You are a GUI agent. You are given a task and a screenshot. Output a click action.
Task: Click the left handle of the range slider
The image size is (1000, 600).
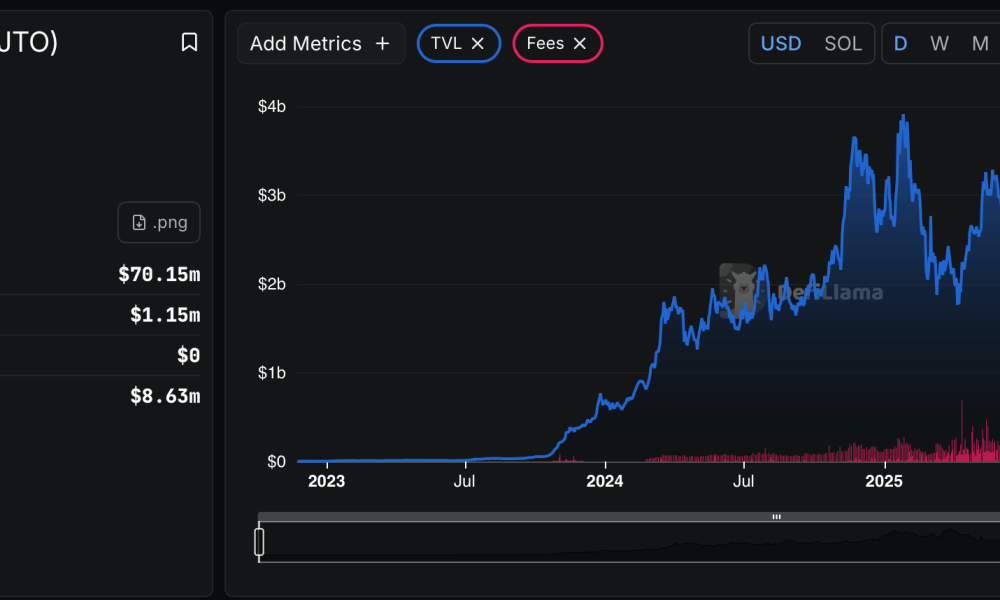[x=259, y=542]
